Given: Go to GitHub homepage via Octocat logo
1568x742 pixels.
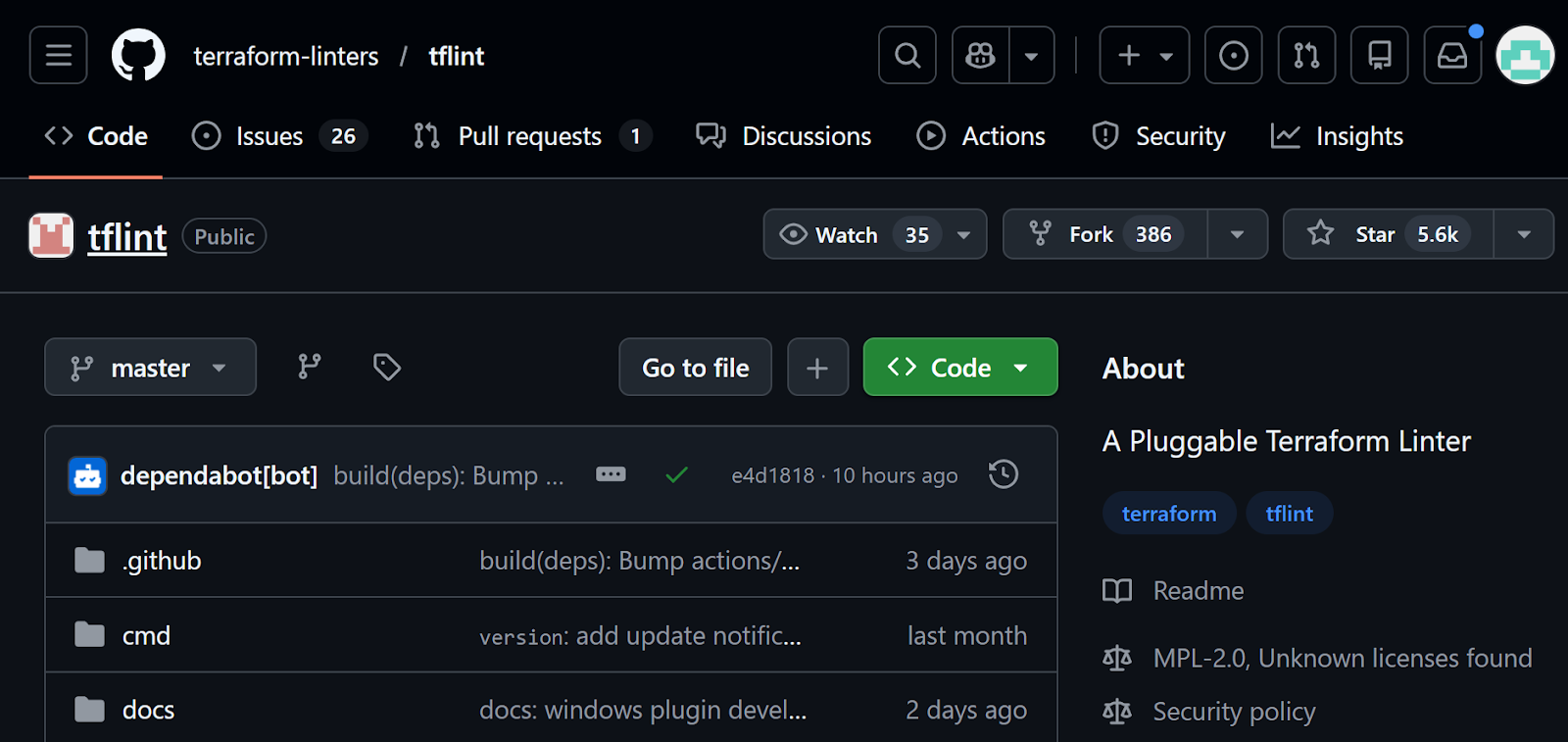Looking at the screenshot, I should (138, 55).
